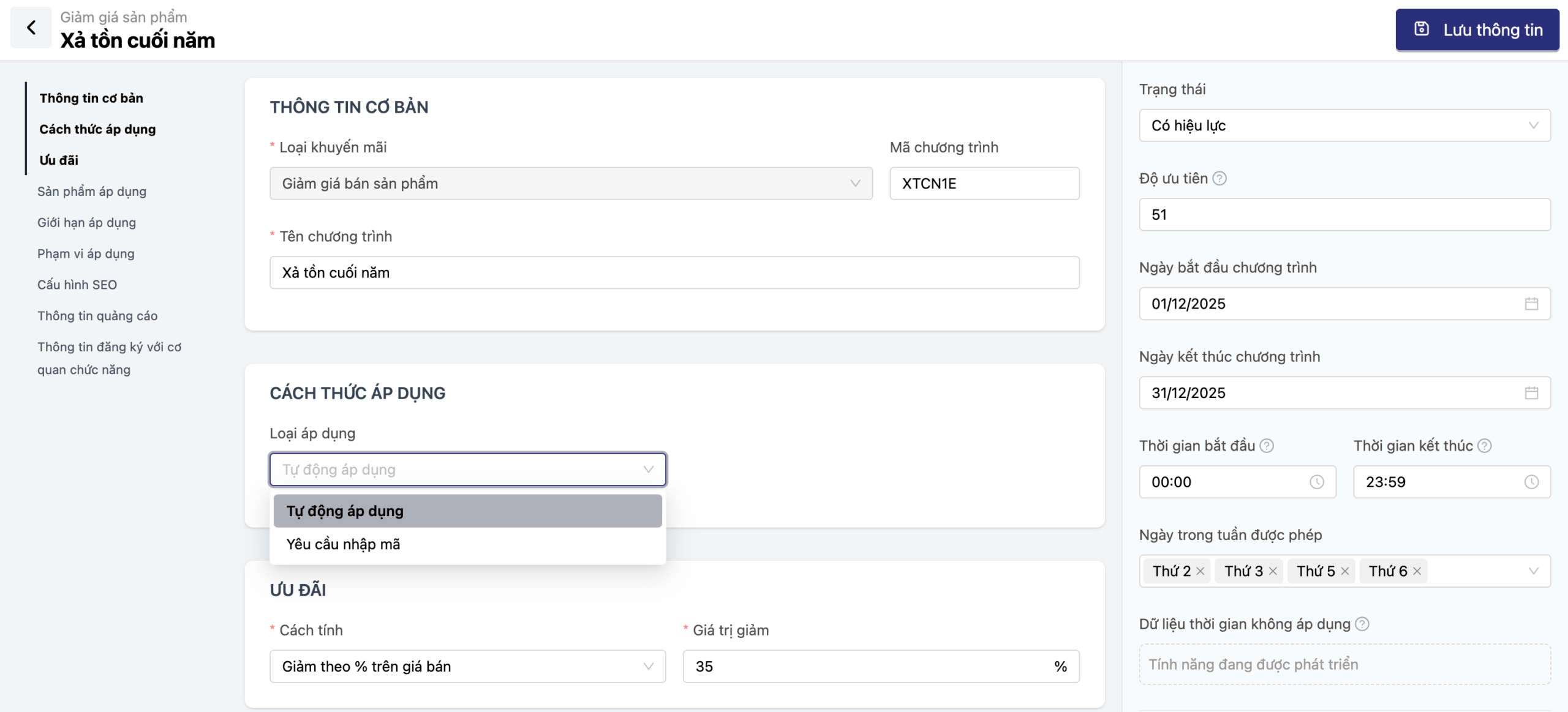Expand the Cách tính dropdown

tap(467, 666)
